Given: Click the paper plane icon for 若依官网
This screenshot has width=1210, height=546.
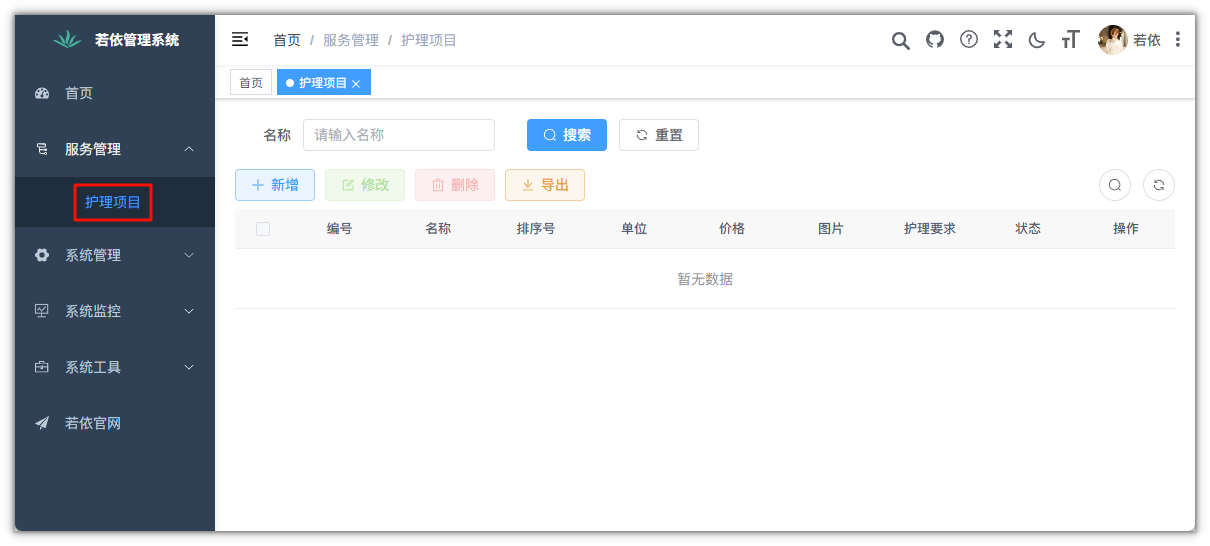Looking at the screenshot, I should tap(42, 423).
